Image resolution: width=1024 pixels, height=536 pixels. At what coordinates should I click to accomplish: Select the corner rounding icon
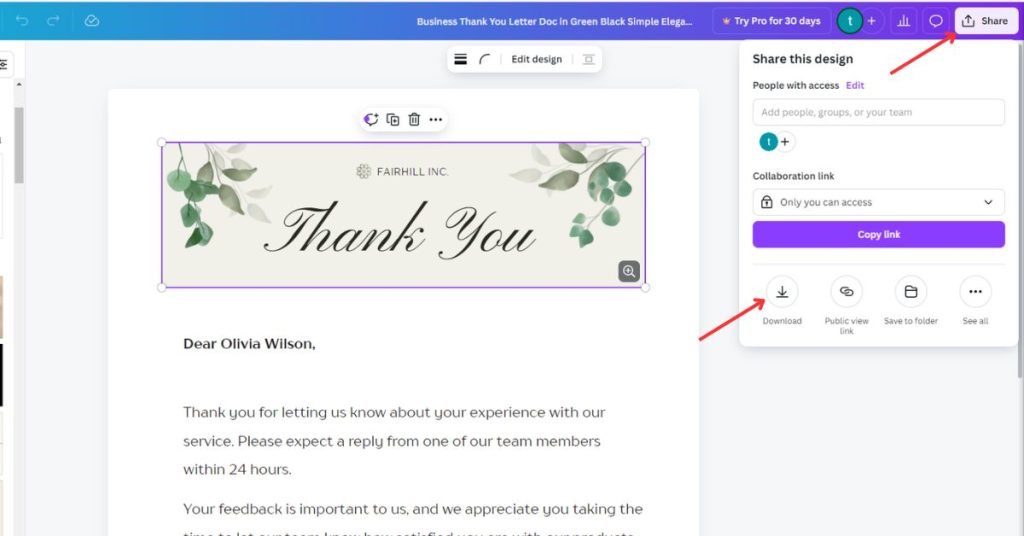[x=484, y=59]
